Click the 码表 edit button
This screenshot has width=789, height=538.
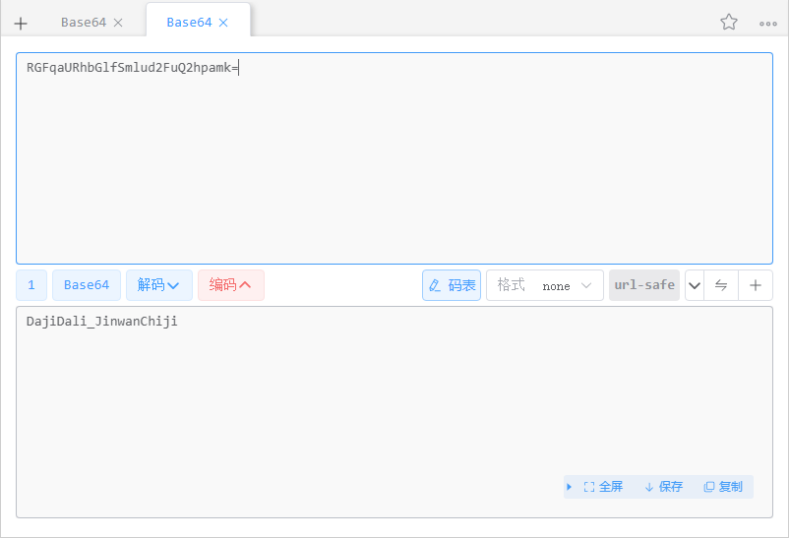[452, 285]
